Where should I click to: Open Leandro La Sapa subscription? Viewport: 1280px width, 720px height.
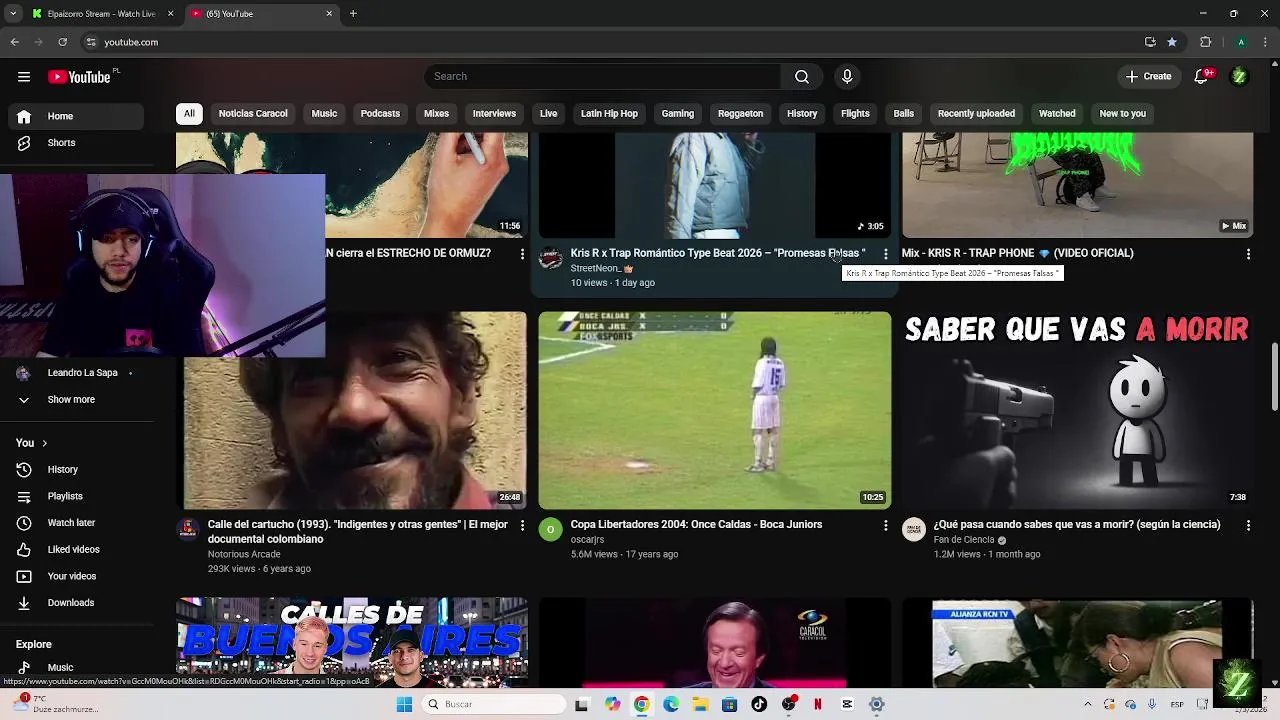tap(82, 373)
